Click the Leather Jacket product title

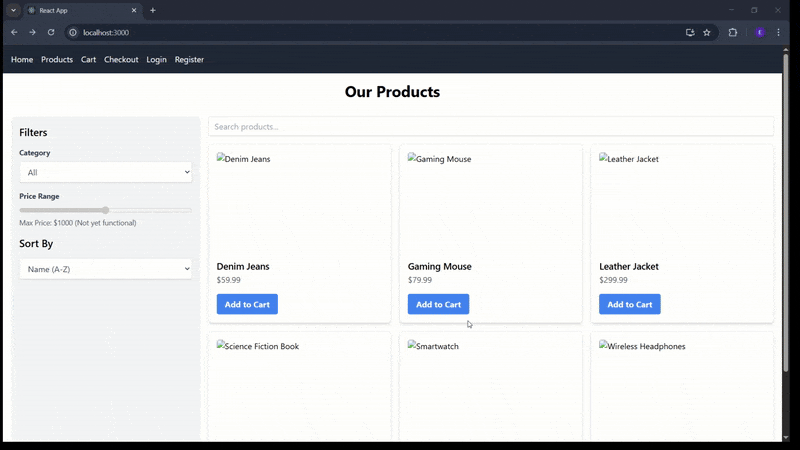point(629,266)
